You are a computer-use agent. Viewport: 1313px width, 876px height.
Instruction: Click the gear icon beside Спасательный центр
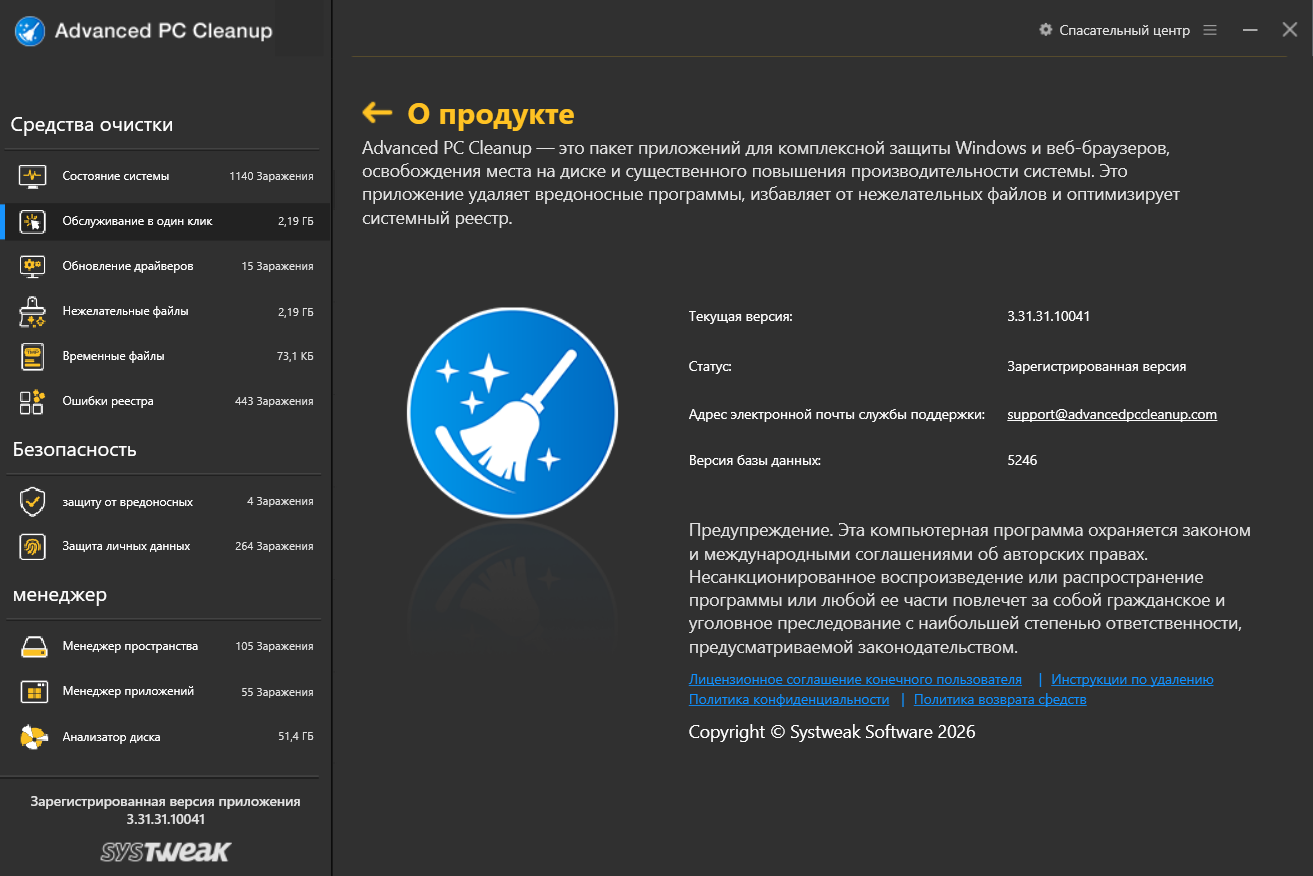coord(1046,30)
